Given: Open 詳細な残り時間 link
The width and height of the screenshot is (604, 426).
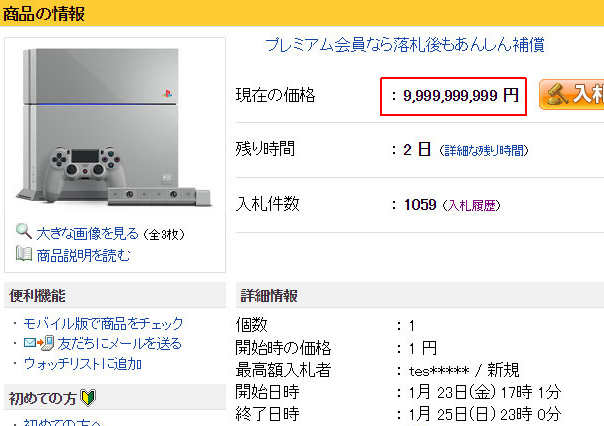Looking at the screenshot, I should (x=484, y=150).
